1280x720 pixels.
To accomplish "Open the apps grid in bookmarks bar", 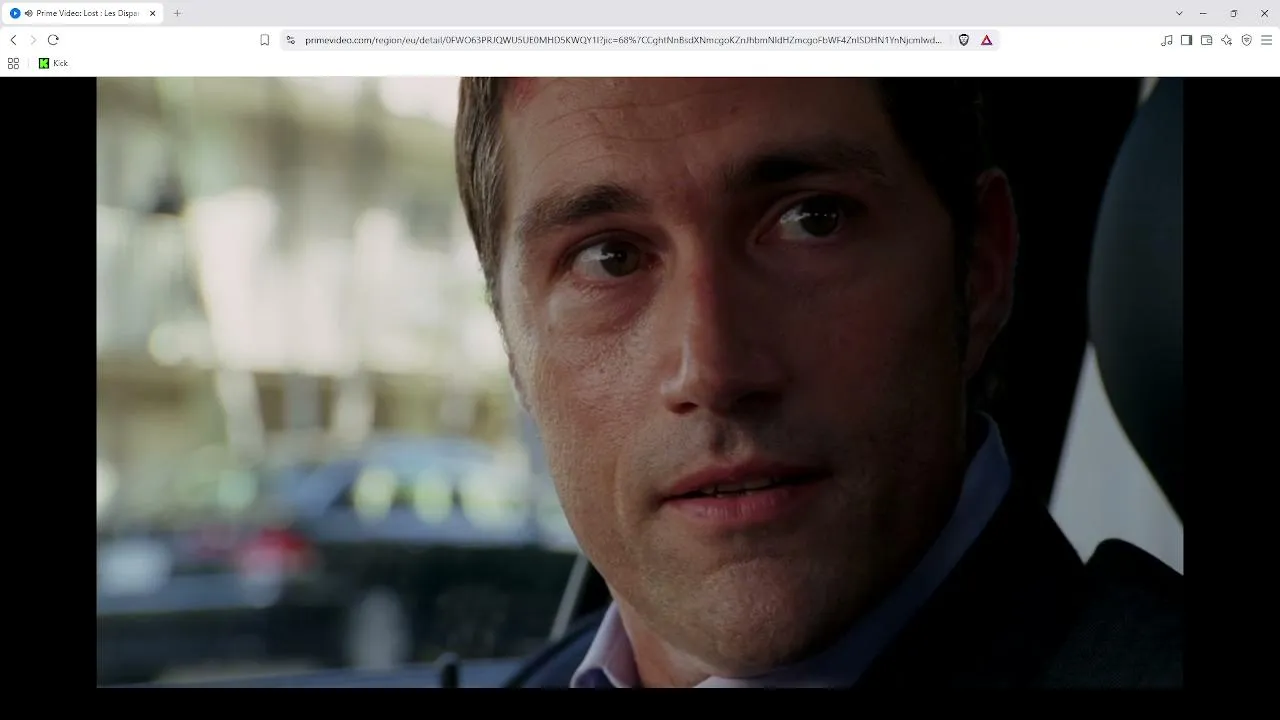I will (13, 63).
